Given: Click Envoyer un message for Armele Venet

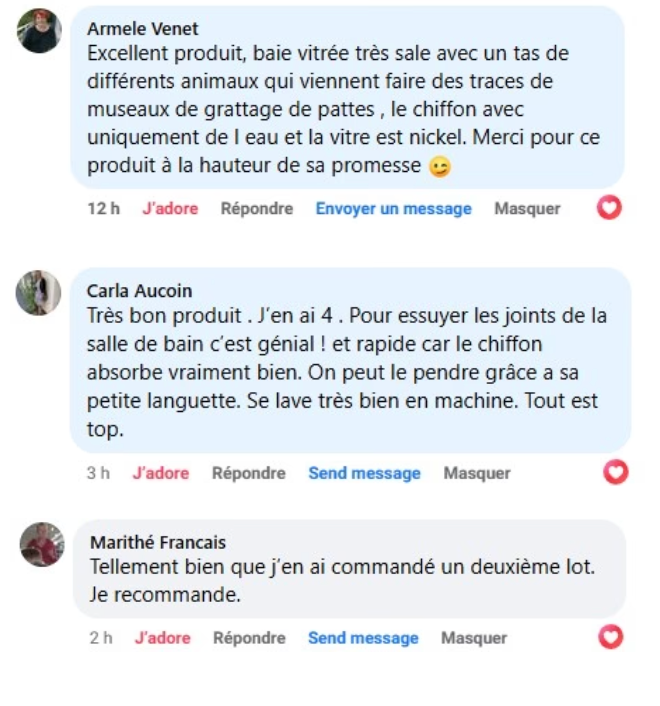Looking at the screenshot, I should coord(393,209).
